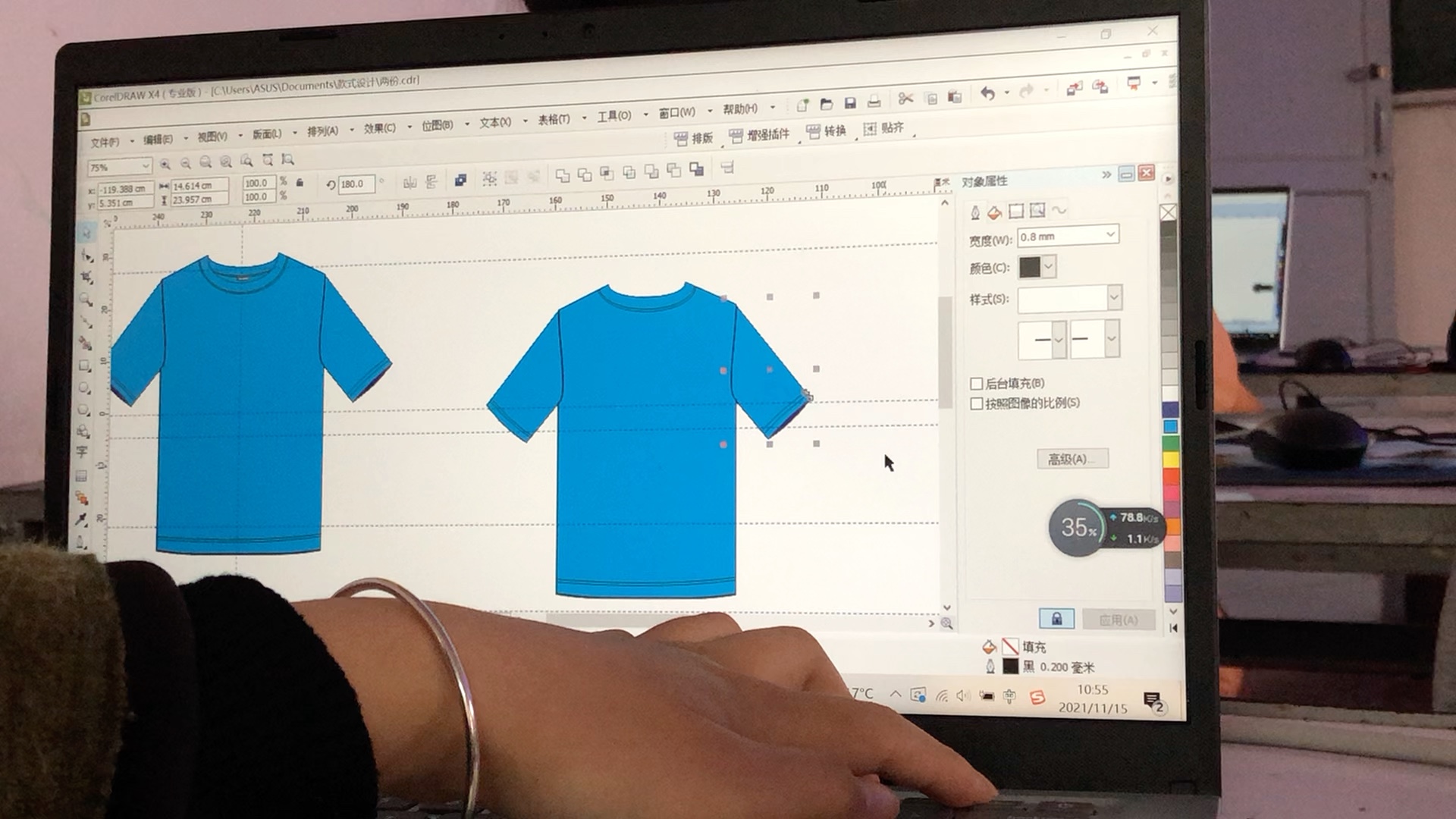This screenshot has width=1456, height=819.
Task: Select the Shape tool in toolbox
Action: point(86,256)
